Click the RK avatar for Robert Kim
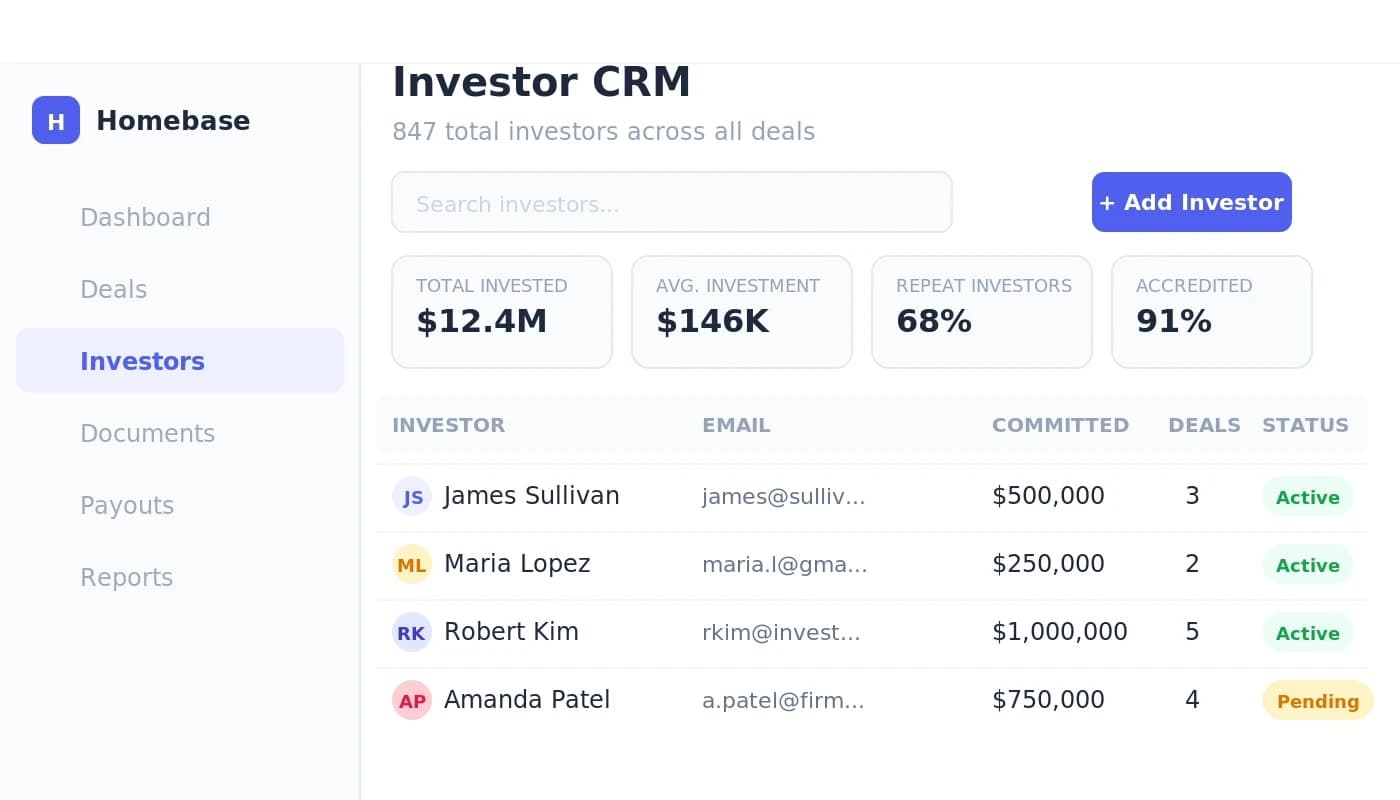This screenshot has height=800, width=1400. (x=412, y=632)
